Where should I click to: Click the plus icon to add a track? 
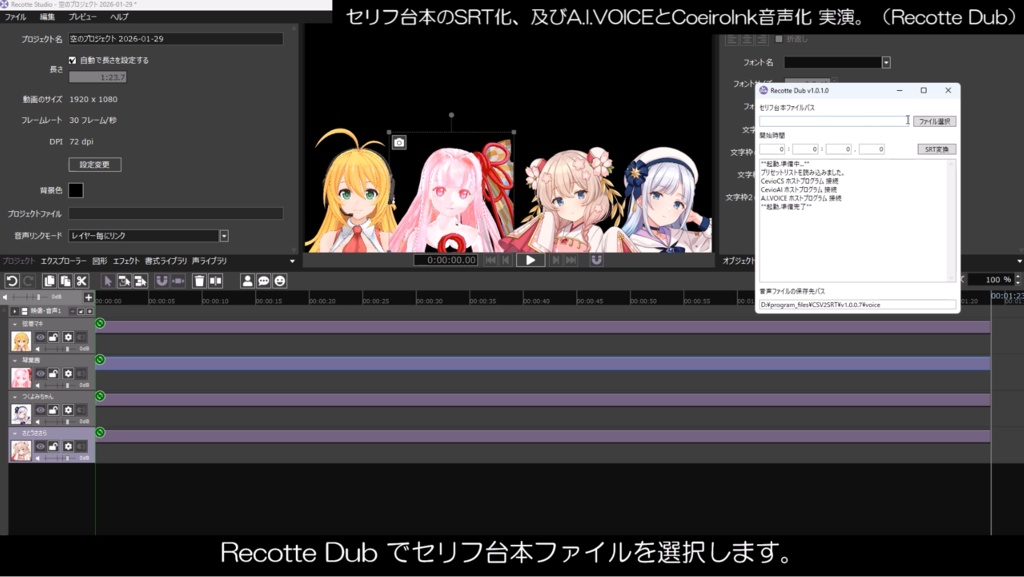pos(88,297)
